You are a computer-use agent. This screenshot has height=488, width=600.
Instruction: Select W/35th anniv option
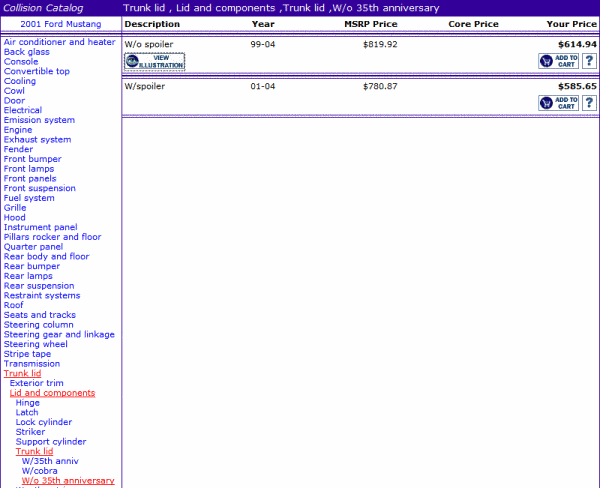50,461
